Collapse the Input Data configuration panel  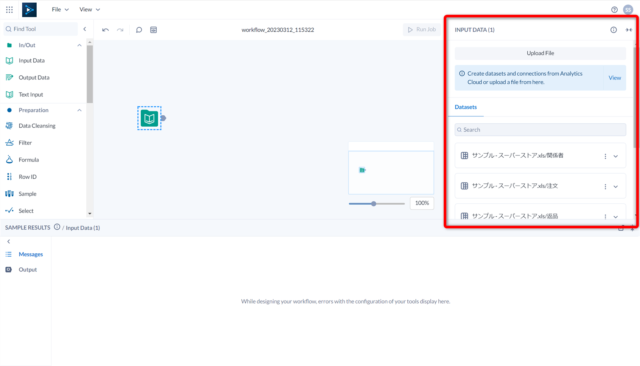(x=629, y=30)
